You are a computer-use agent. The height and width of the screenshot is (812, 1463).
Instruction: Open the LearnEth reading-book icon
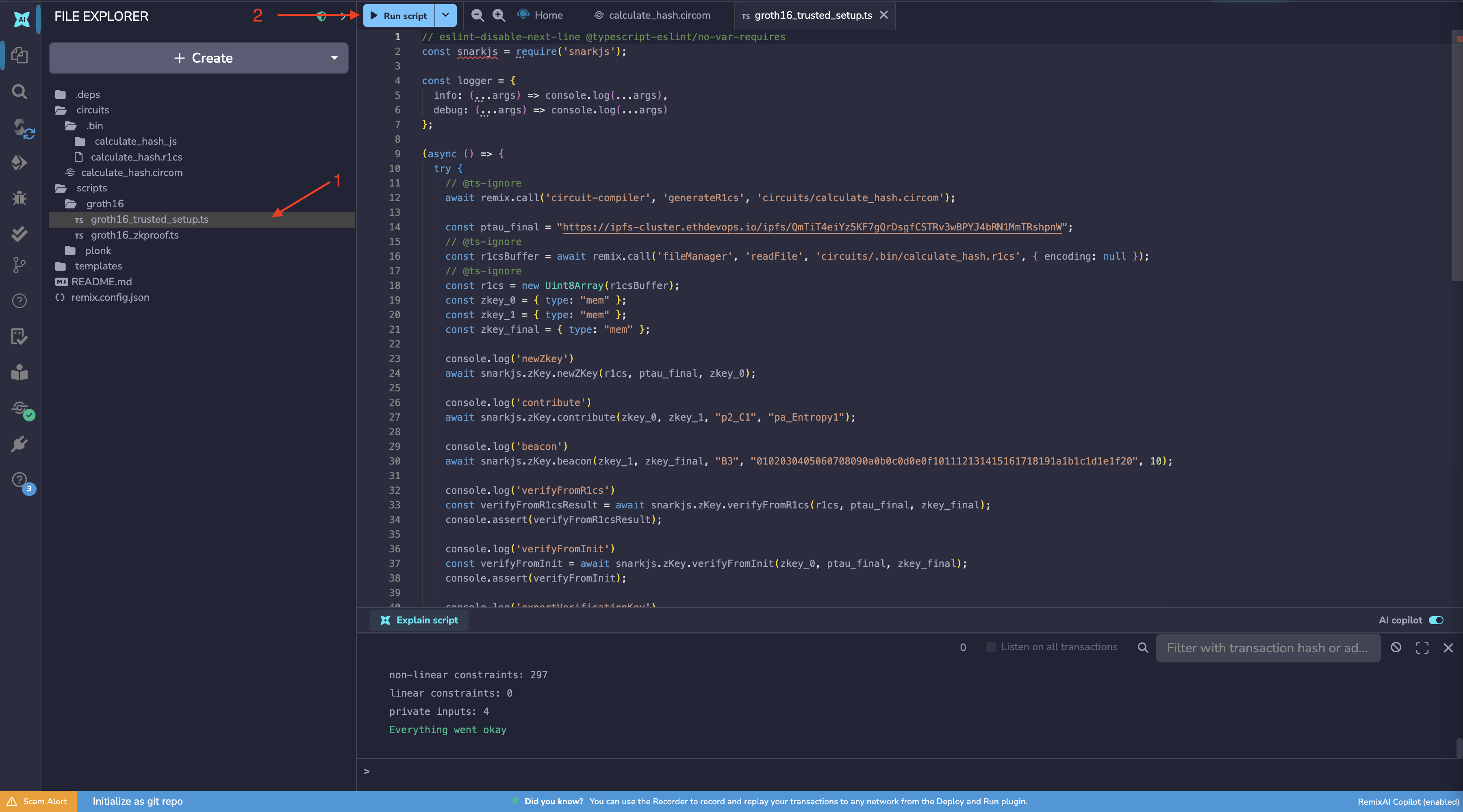coord(20,372)
